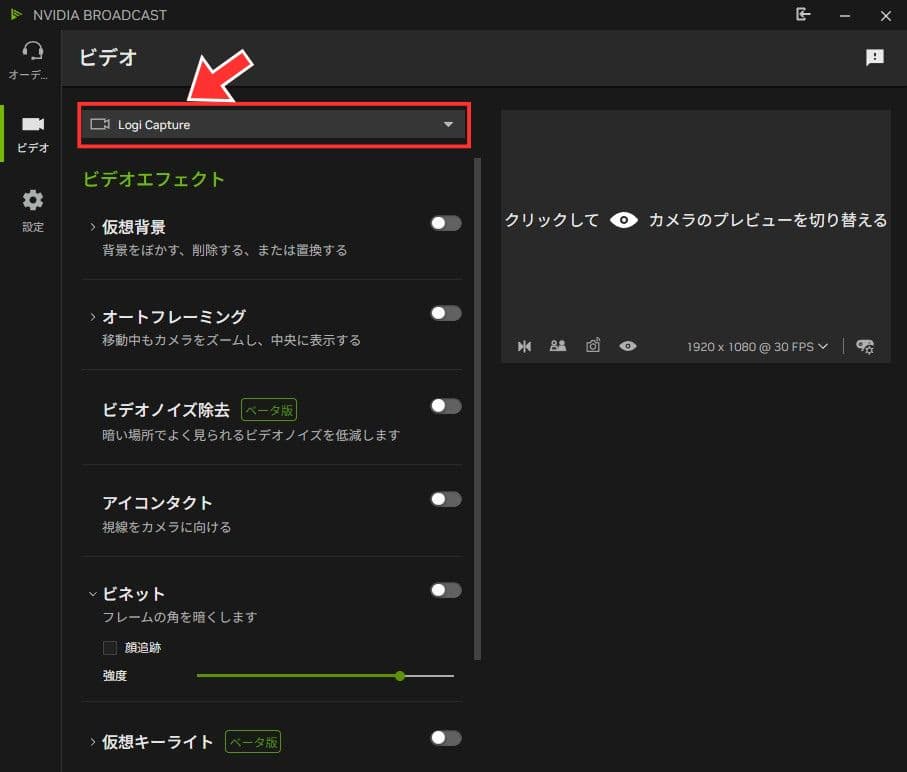907x772 pixels.
Task: Toggle preview with the small eye icon
Action: coord(628,346)
